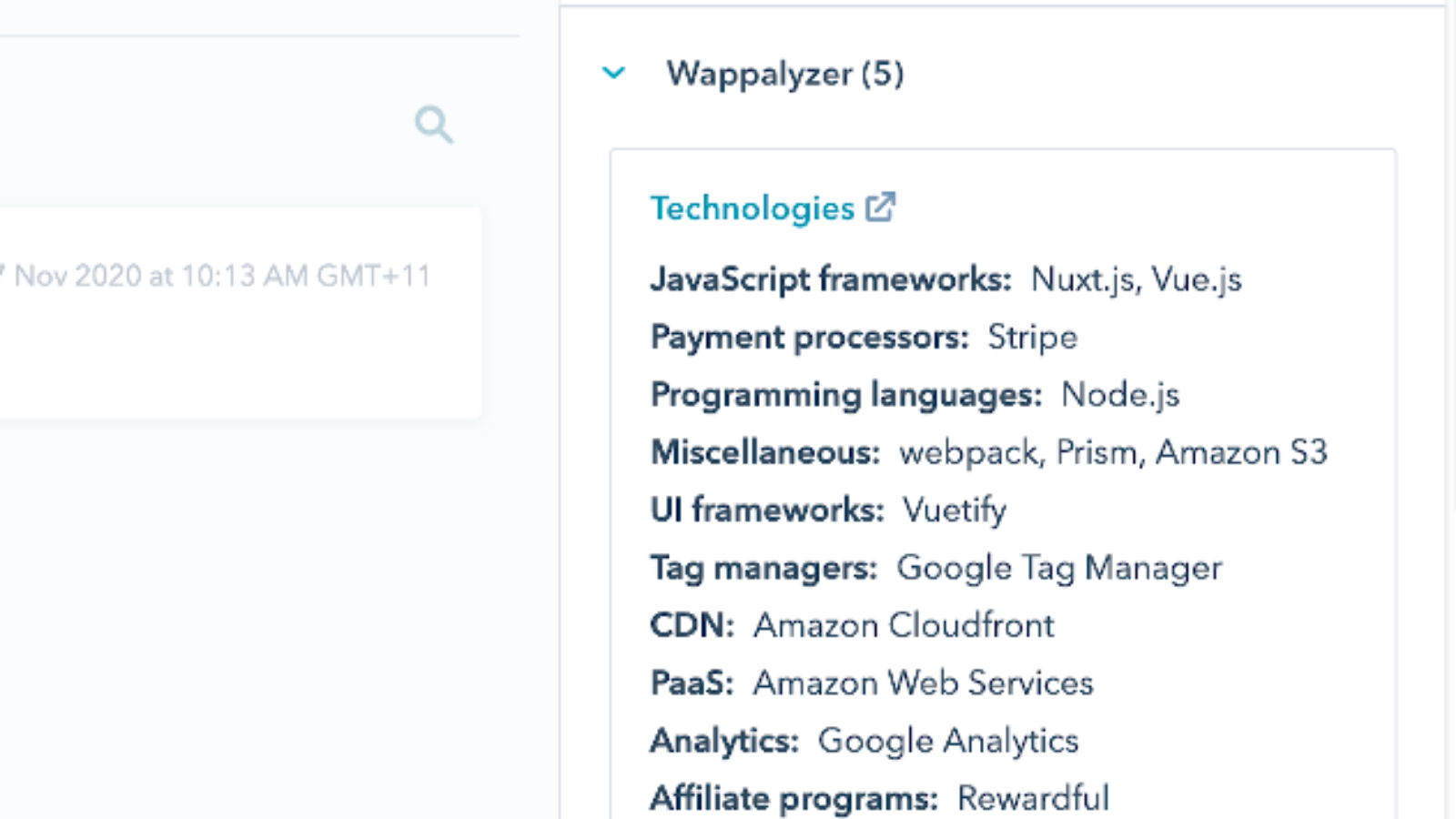
Task: Select the Nuxt.js, Vue.js value
Action: (x=1136, y=279)
